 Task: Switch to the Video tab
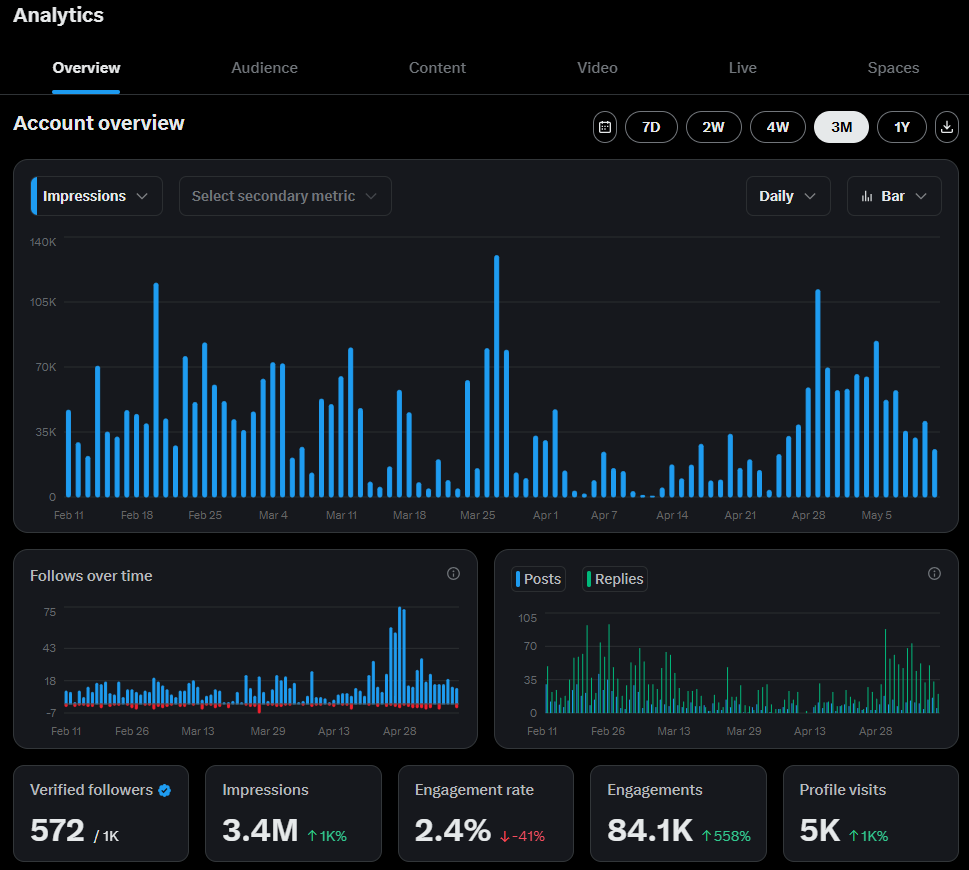pyautogui.click(x=597, y=68)
